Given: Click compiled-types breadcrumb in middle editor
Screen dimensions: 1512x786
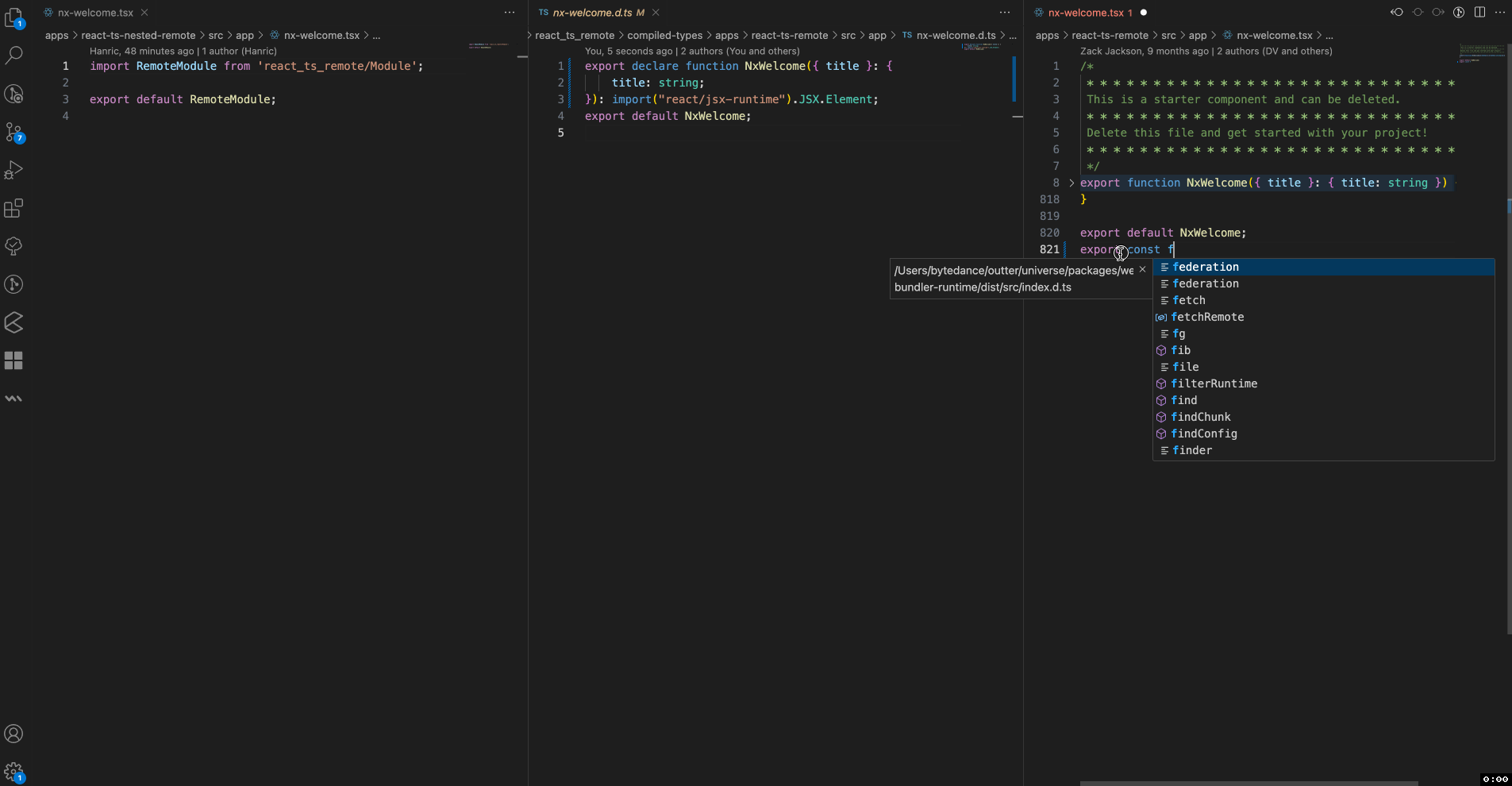Looking at the screenshot, I should click(664, 35).
